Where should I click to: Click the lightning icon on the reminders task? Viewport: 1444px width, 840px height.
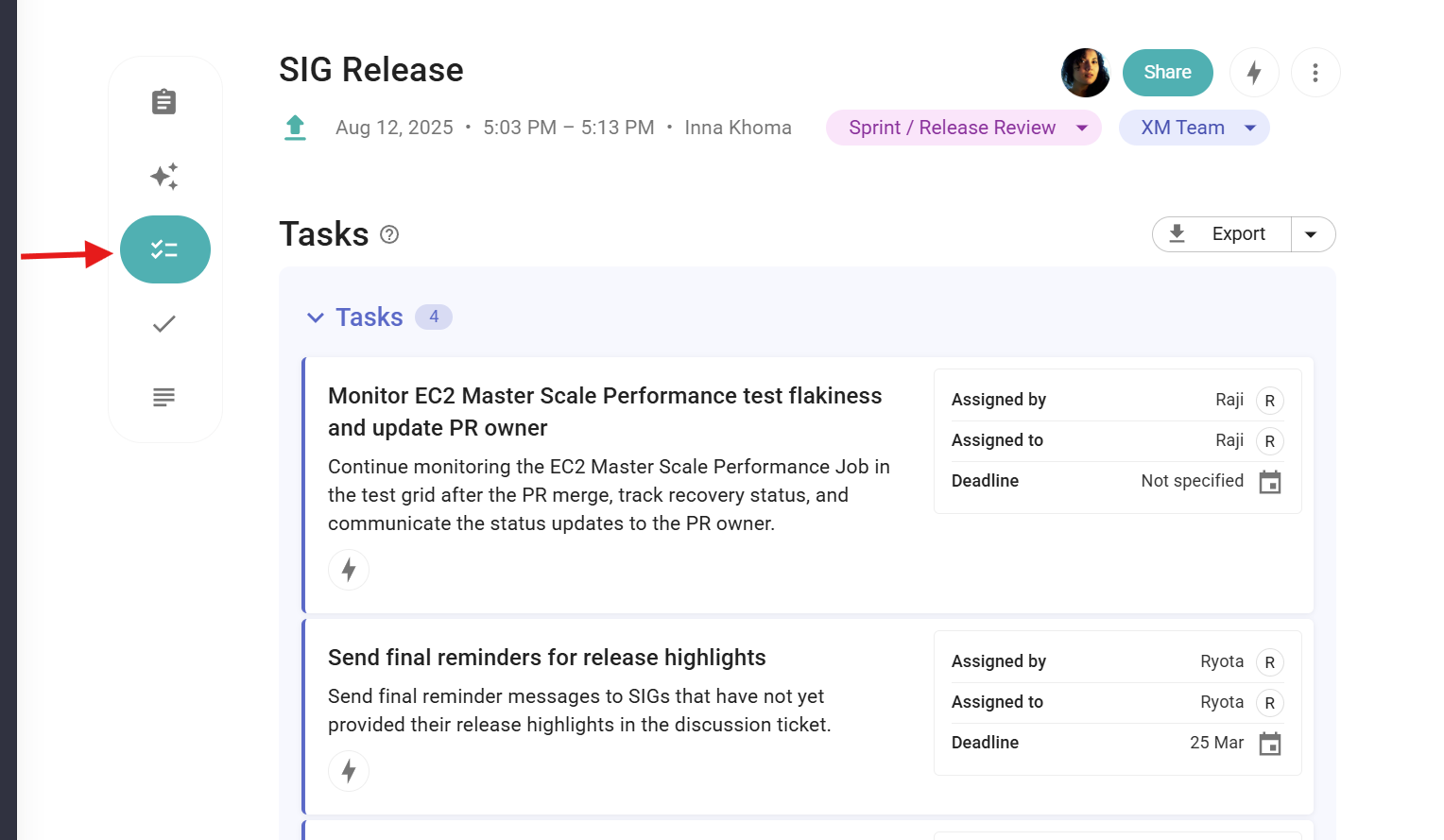tap(349, 771)
